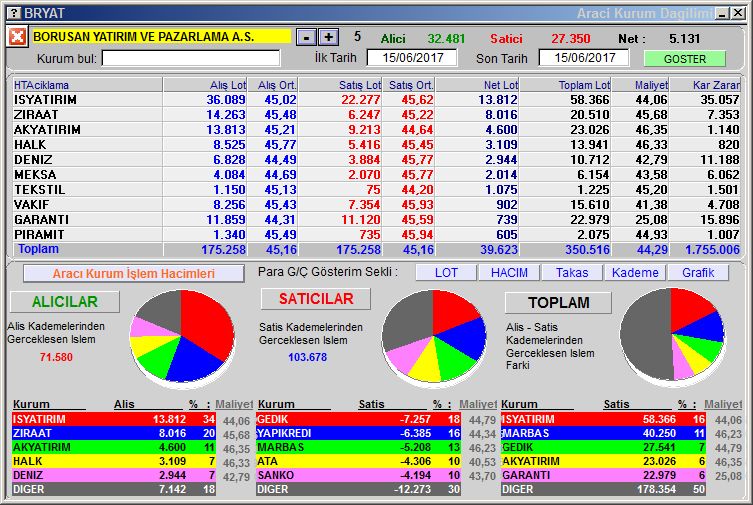The height and width of the screenshot is (505, 753).
Task: Click the SATICILAR button
Action: pyautogui.click(x=316, y=299)
